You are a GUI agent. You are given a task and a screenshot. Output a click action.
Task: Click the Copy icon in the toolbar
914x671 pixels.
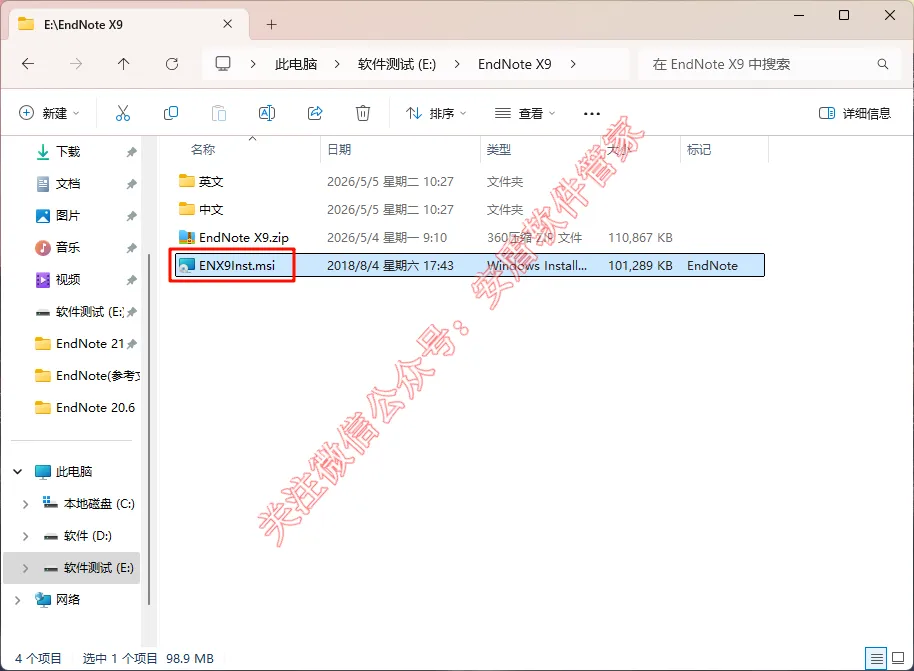click(x=171, y=113)
